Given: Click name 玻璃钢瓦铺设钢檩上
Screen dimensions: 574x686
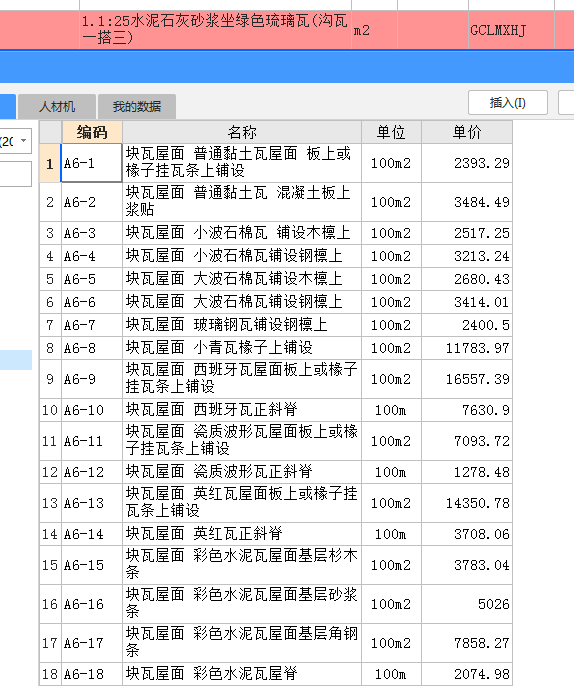Looking at the screenshot, I should [x=242, y=325].
